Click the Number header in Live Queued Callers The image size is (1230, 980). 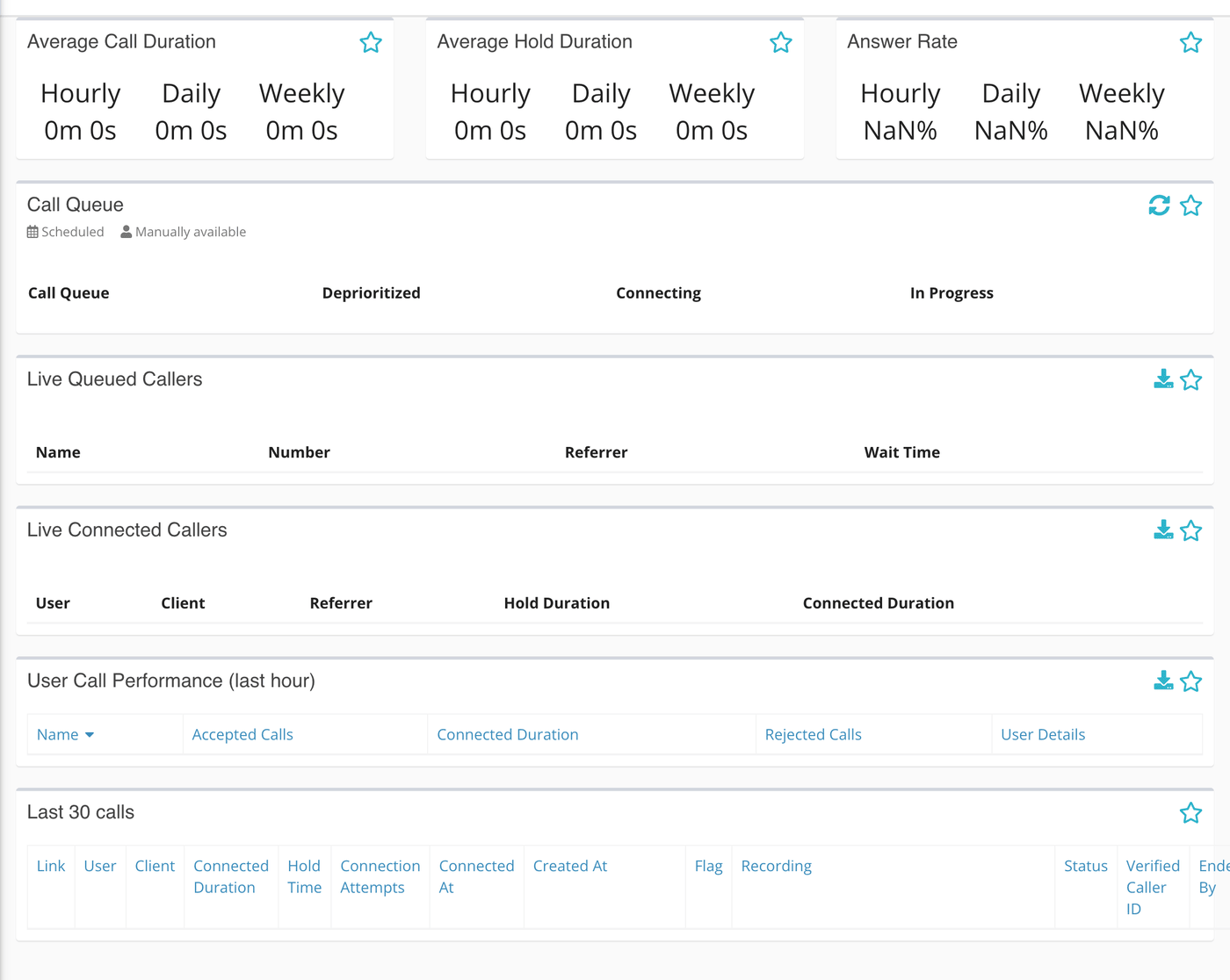coord(300,452)
